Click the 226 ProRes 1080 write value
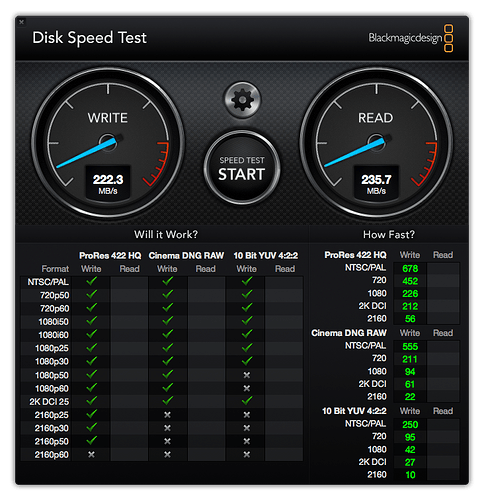 tap(410, 294)
